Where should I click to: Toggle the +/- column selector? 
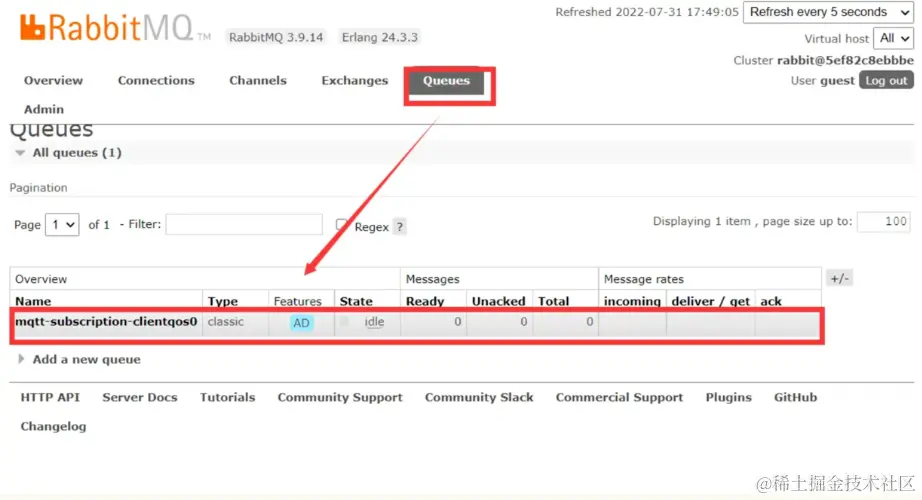tap(840, 278)
